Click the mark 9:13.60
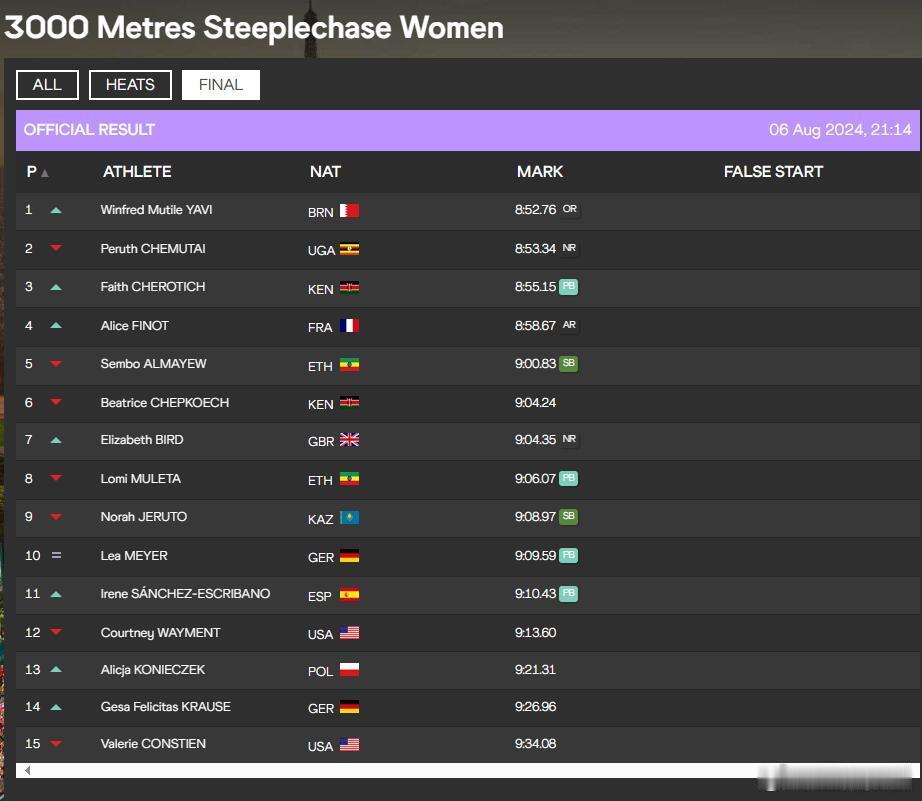This screenshot has height=801, width=922. pyautogui.click(x=535, y=632)
